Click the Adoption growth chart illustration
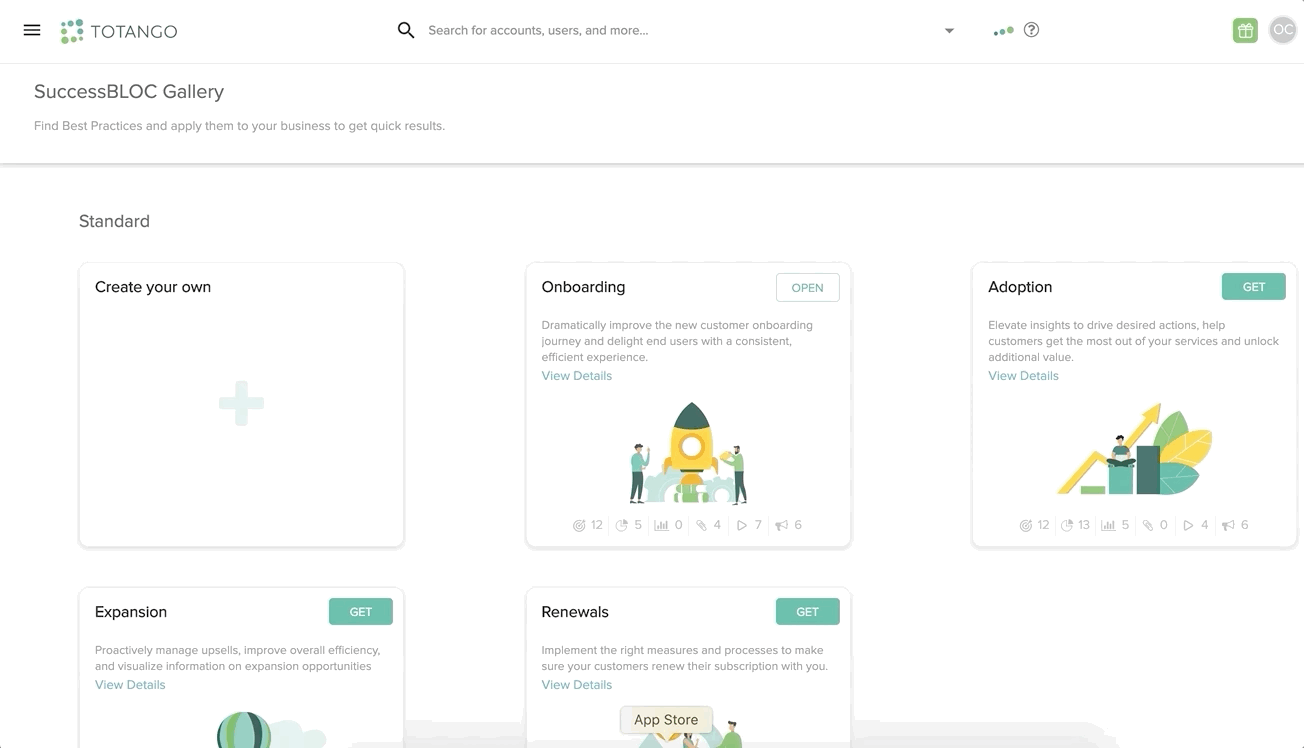Screen dimensions: 1304x748 1135,450
